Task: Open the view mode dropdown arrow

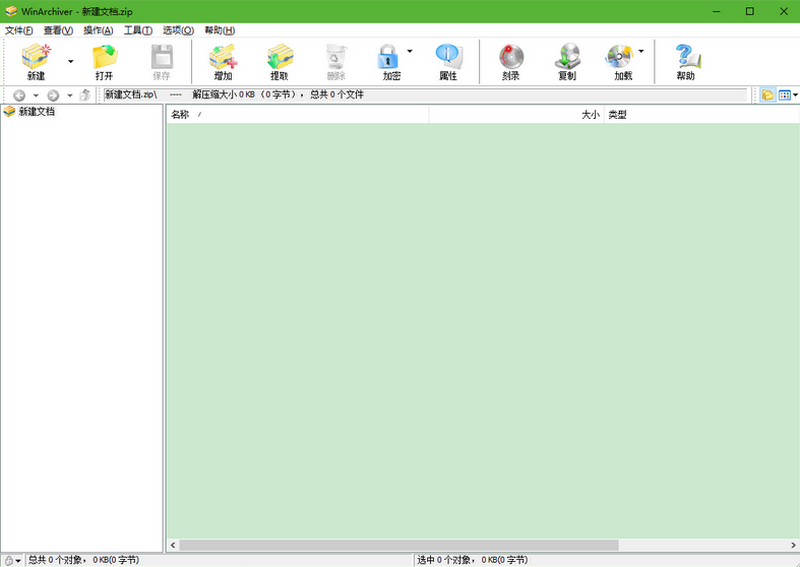Action: [795, 95]
